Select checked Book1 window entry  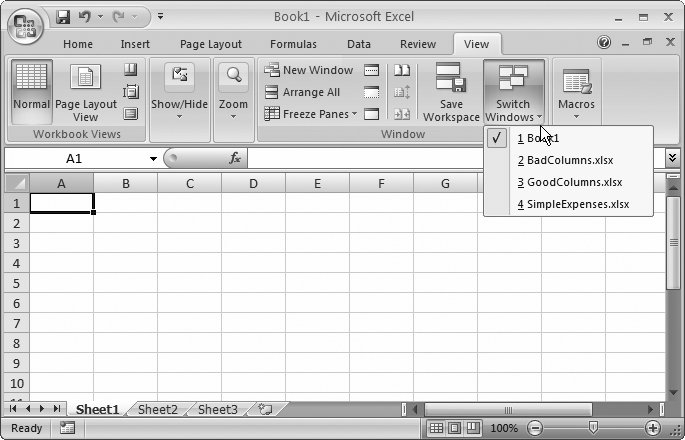tap(538, 138)
